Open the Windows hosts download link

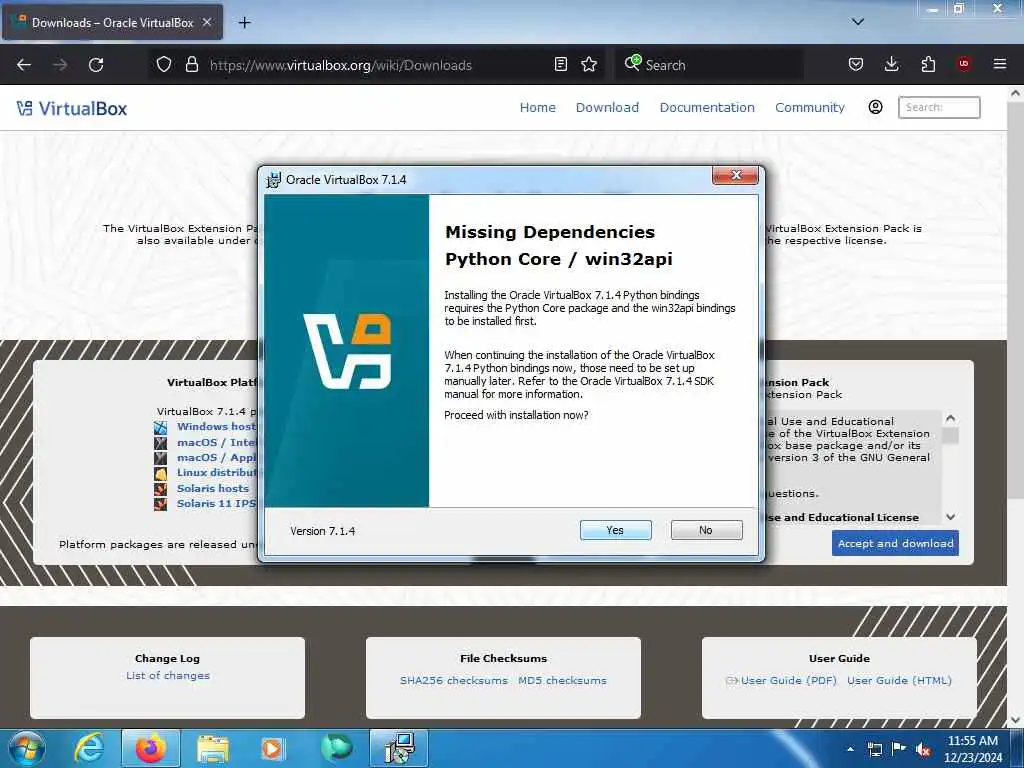pos(217,426)
